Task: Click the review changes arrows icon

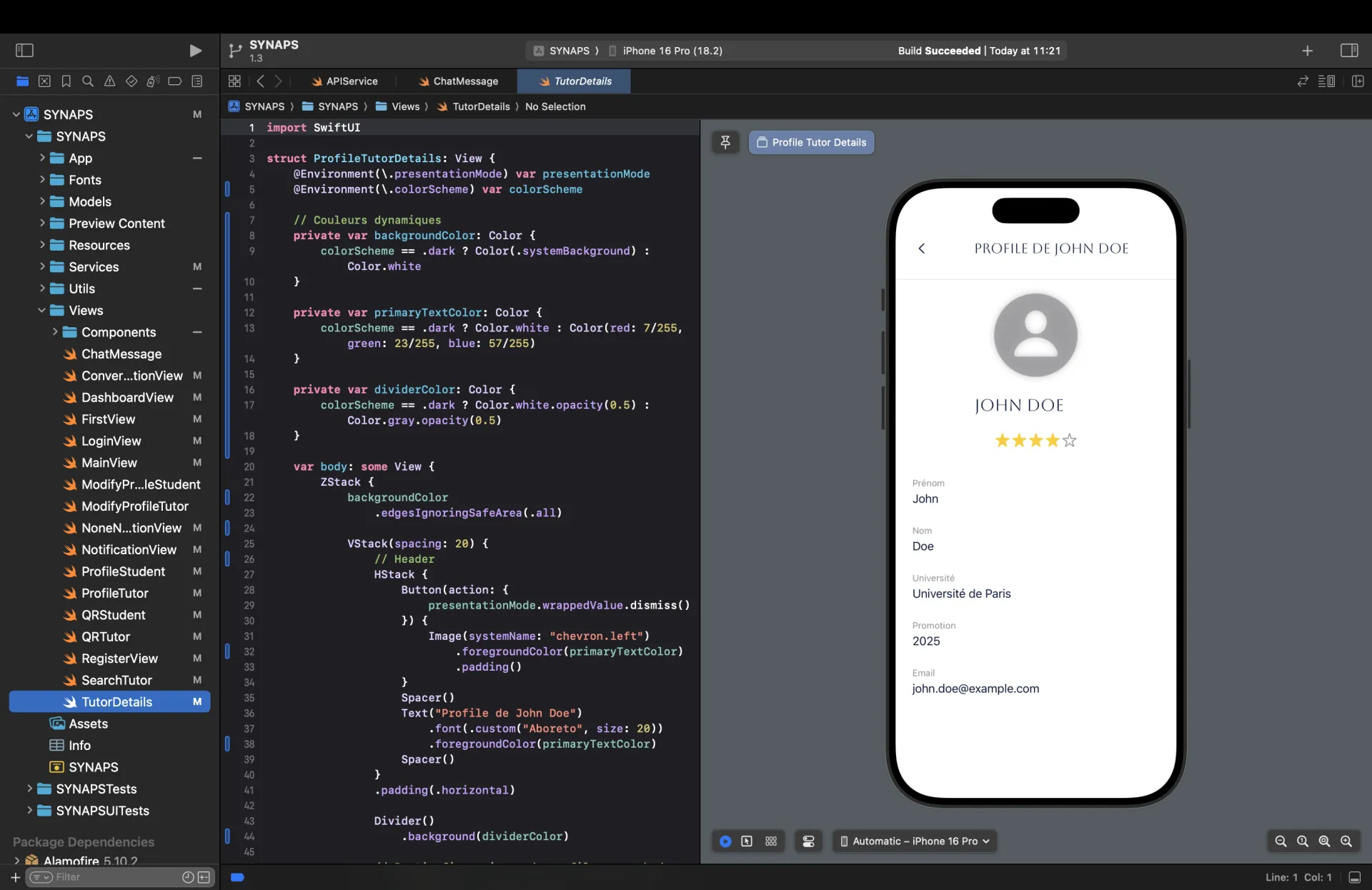Action: [1303, 81]
